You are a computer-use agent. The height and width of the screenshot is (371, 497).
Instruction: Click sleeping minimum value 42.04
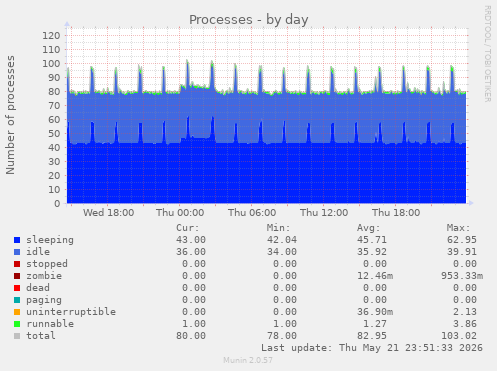click(x=282, y=240)
